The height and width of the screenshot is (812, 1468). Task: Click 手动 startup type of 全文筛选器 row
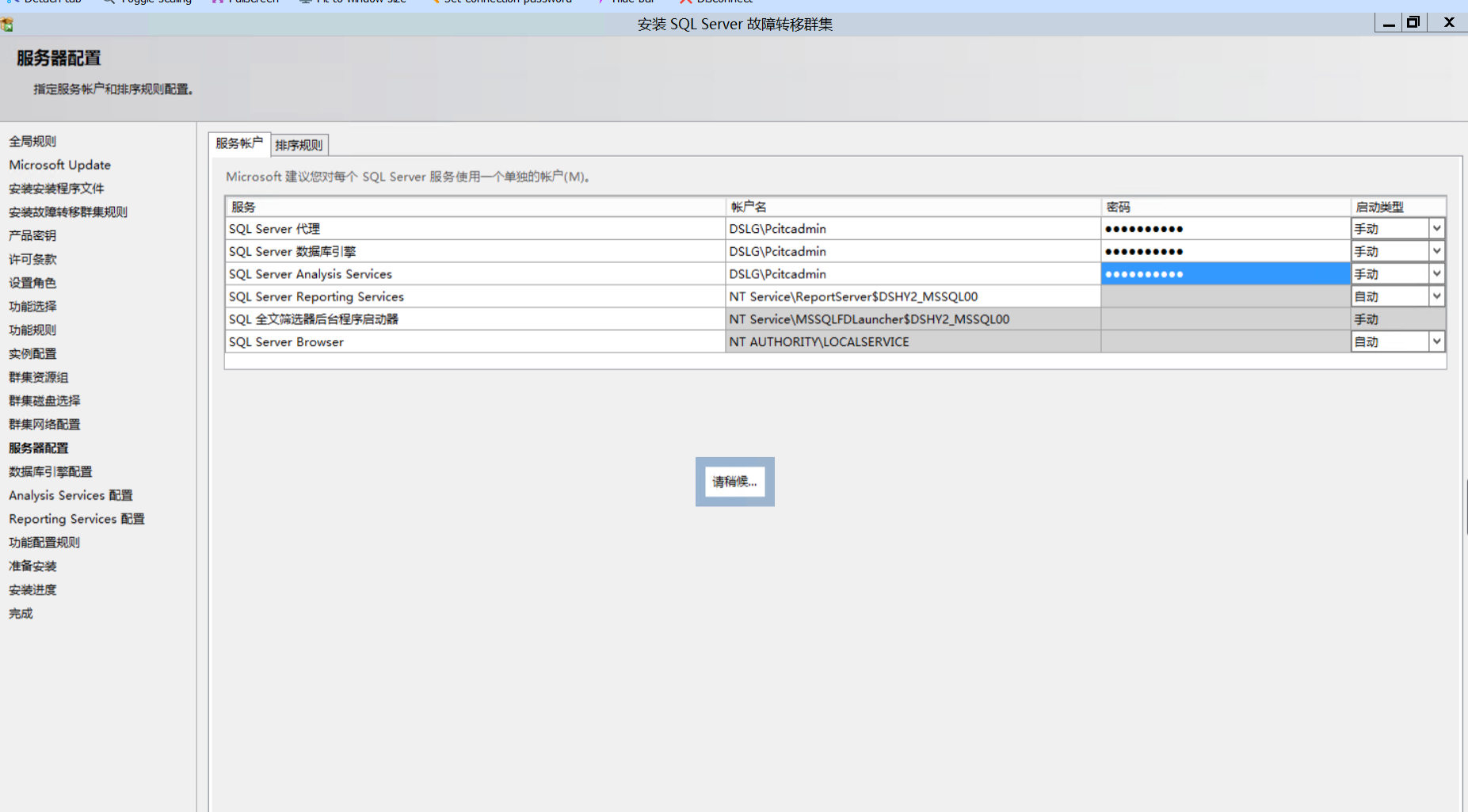1398,319
